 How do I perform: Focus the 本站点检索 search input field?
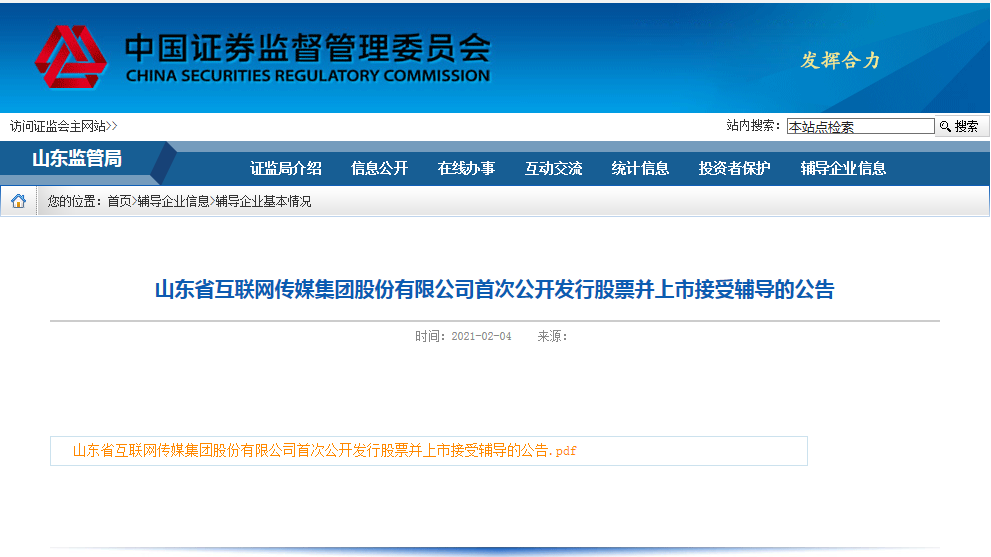[859, 127]
